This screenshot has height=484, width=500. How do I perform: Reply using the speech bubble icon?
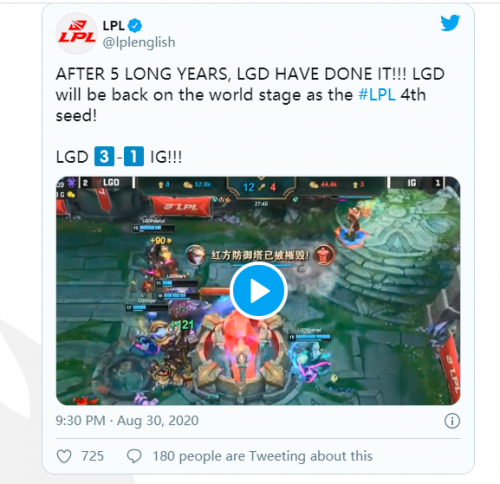click(x=134, y=456)
